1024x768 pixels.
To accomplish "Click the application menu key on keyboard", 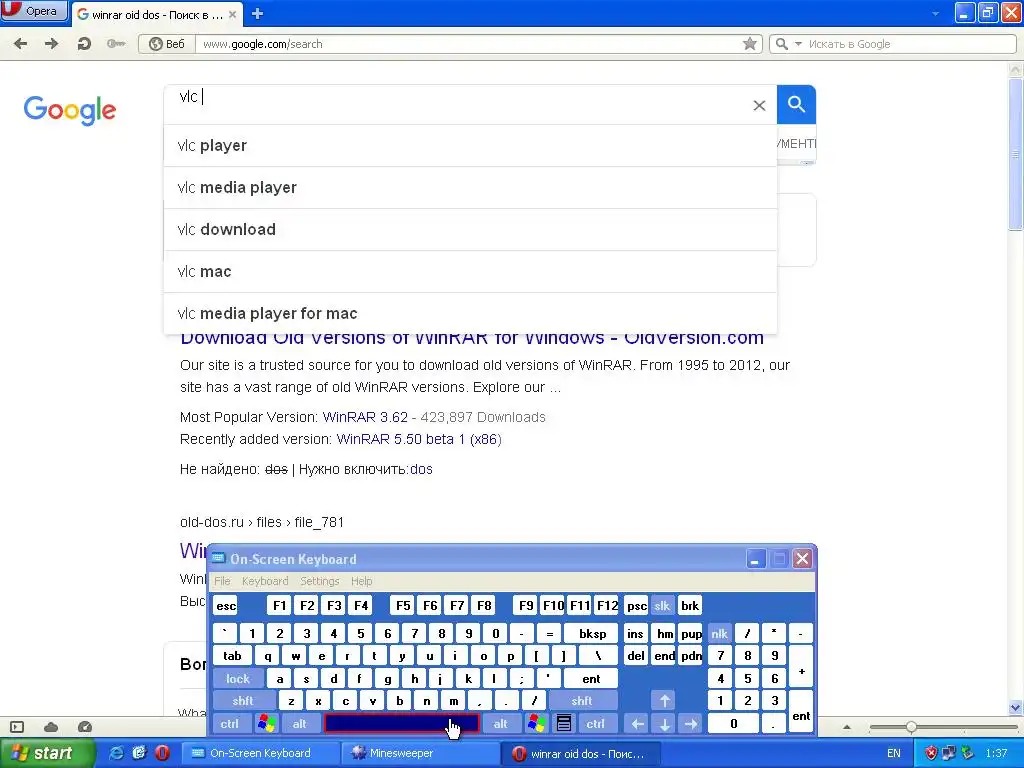I will pos(564,724).
